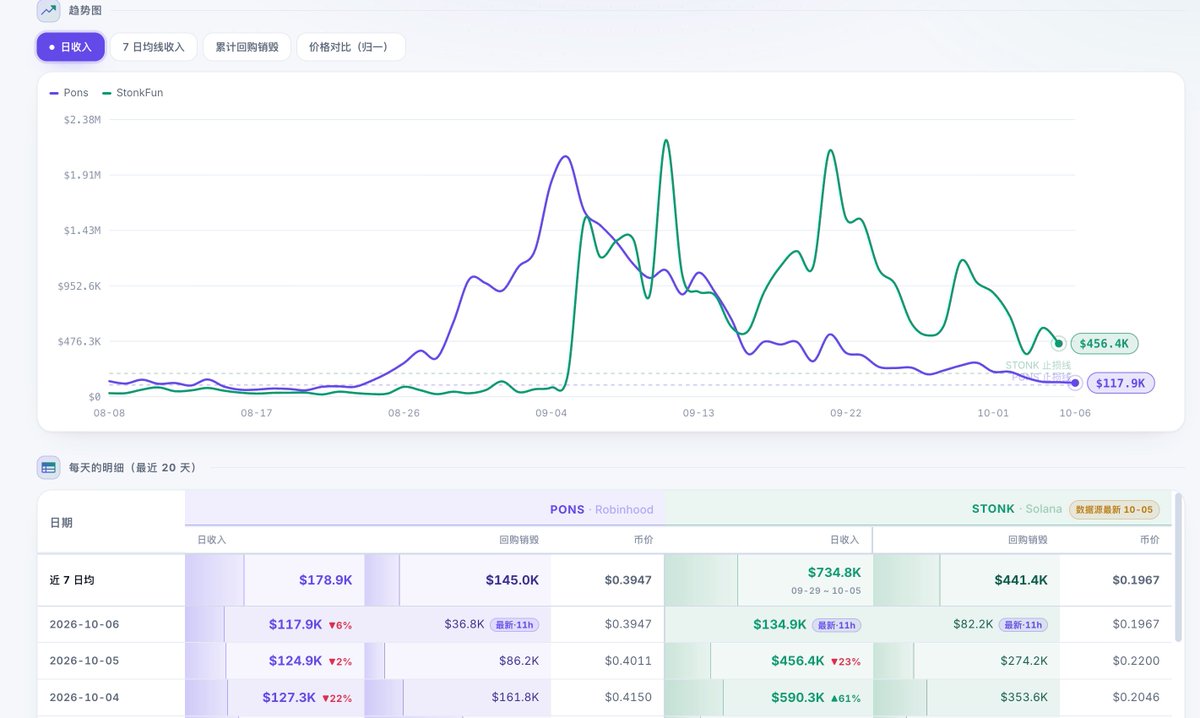Select the 2026-10-04 date row label
1200x718 pixels.
(x=84, y=697)
